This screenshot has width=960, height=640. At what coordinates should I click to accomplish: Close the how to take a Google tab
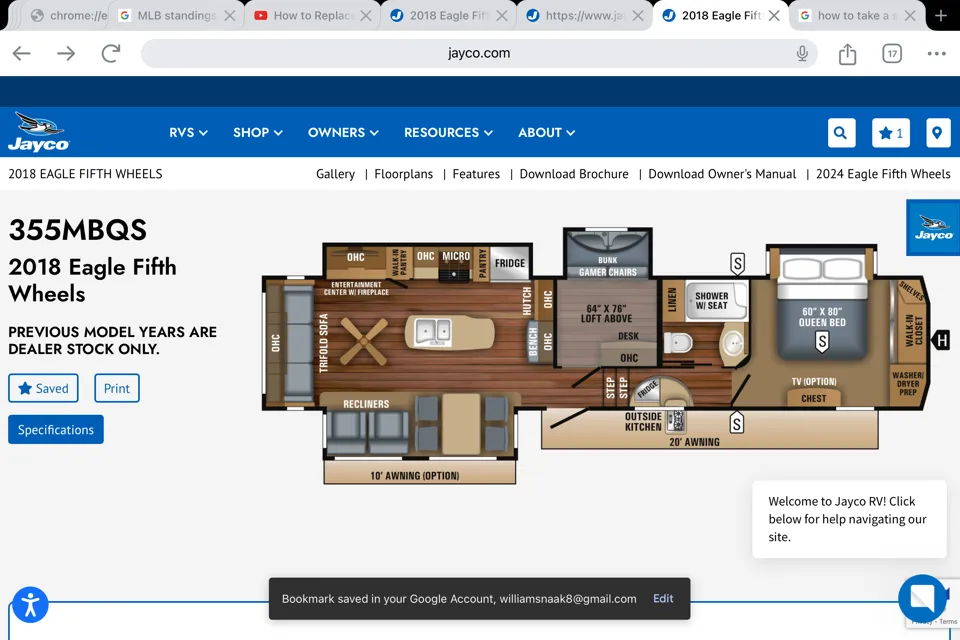(x=910, y=15)
